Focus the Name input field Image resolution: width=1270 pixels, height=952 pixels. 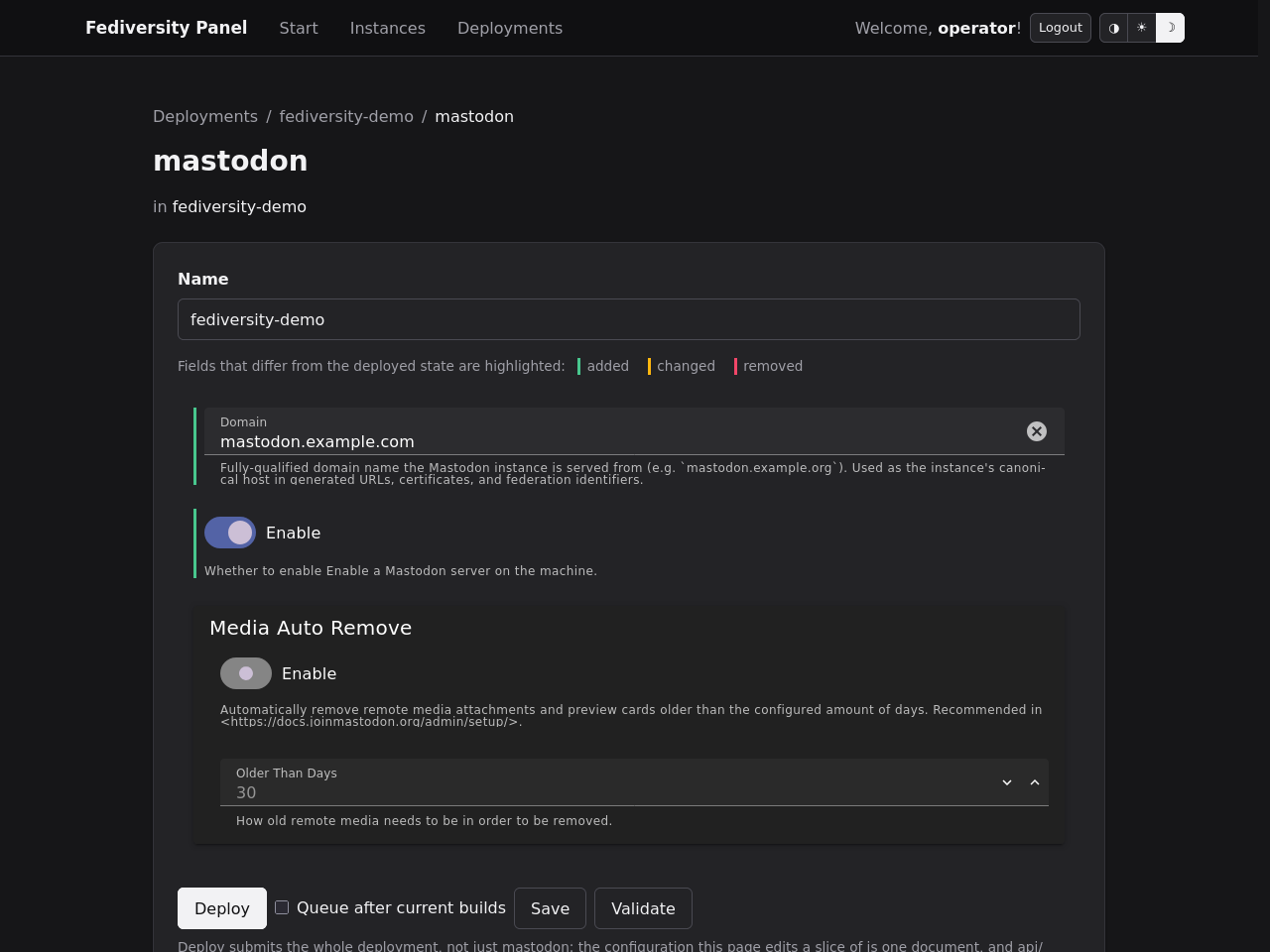pyautogui.click(x=629, y=319)
